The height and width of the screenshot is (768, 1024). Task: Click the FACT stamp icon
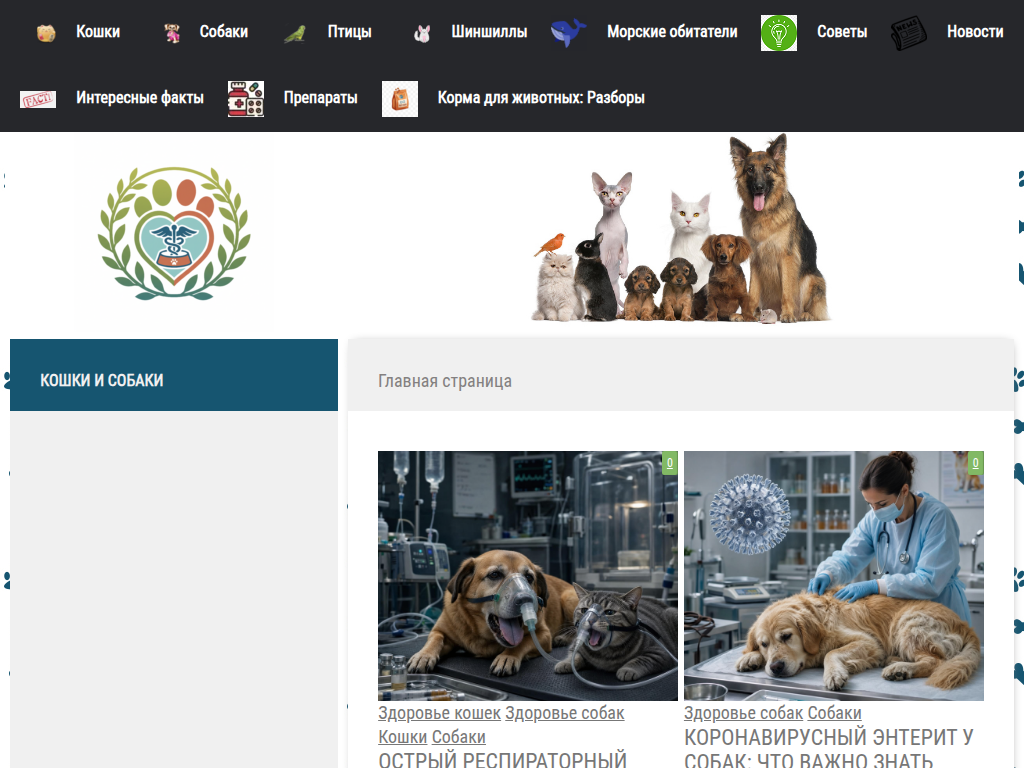[38, 99]
